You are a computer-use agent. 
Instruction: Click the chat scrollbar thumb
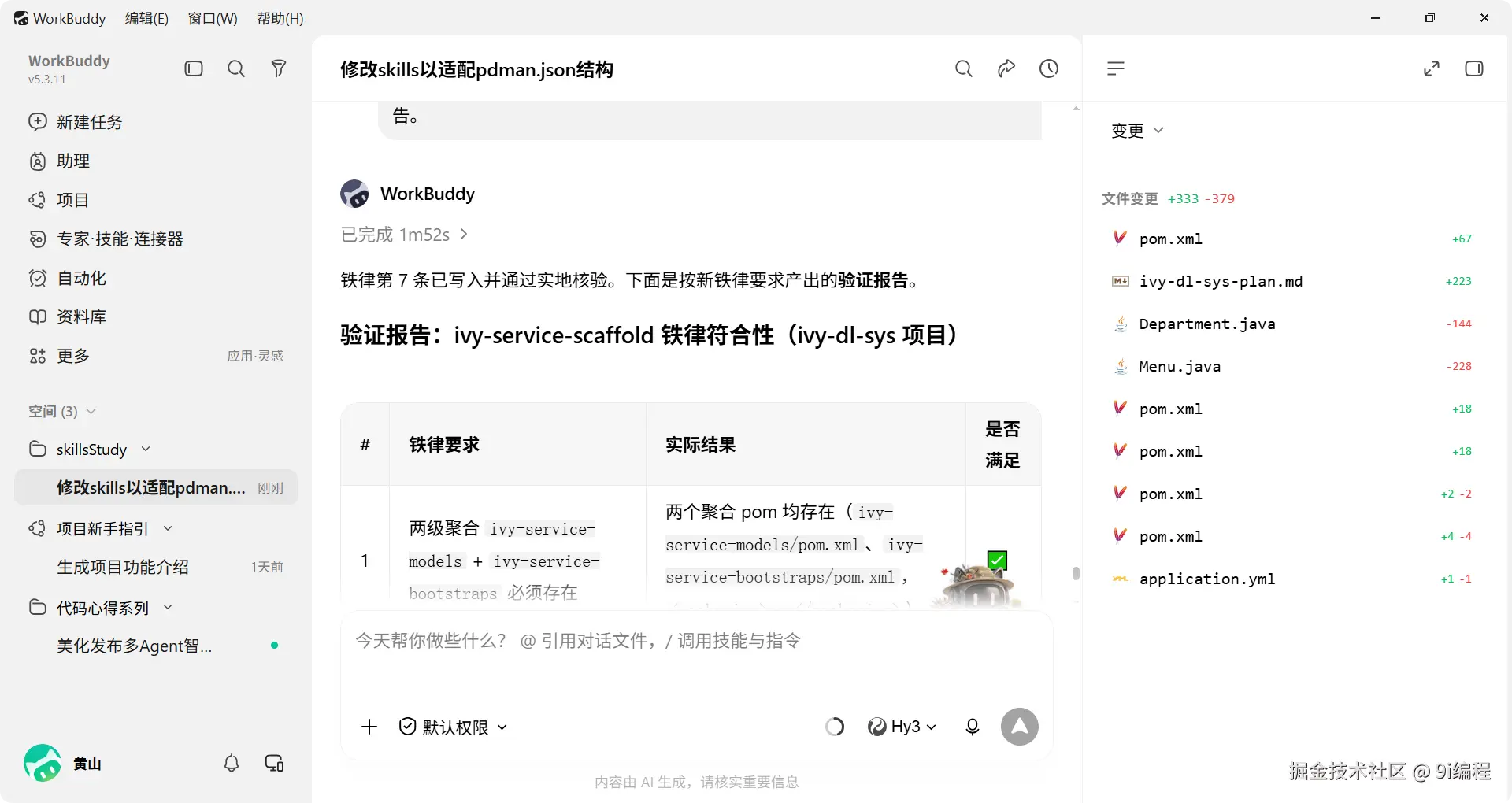(1076, 573)
